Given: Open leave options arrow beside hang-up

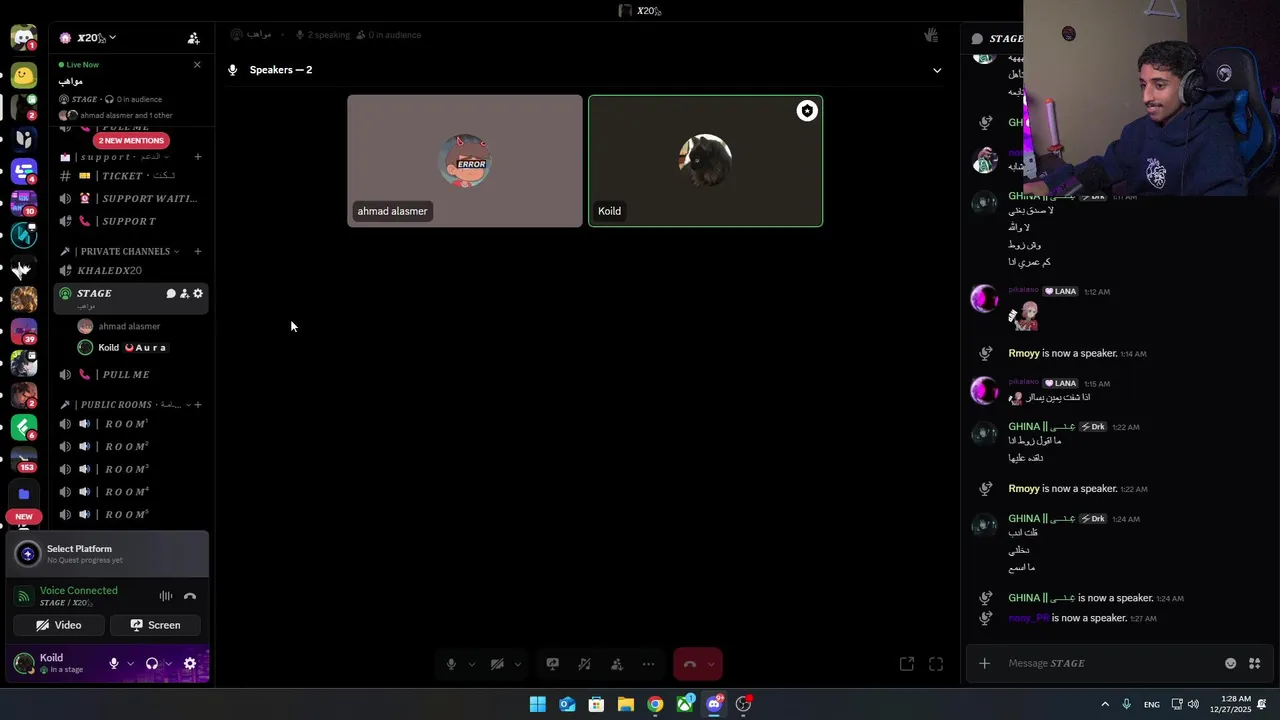Looking at the screenshot, I should [711, 664].
